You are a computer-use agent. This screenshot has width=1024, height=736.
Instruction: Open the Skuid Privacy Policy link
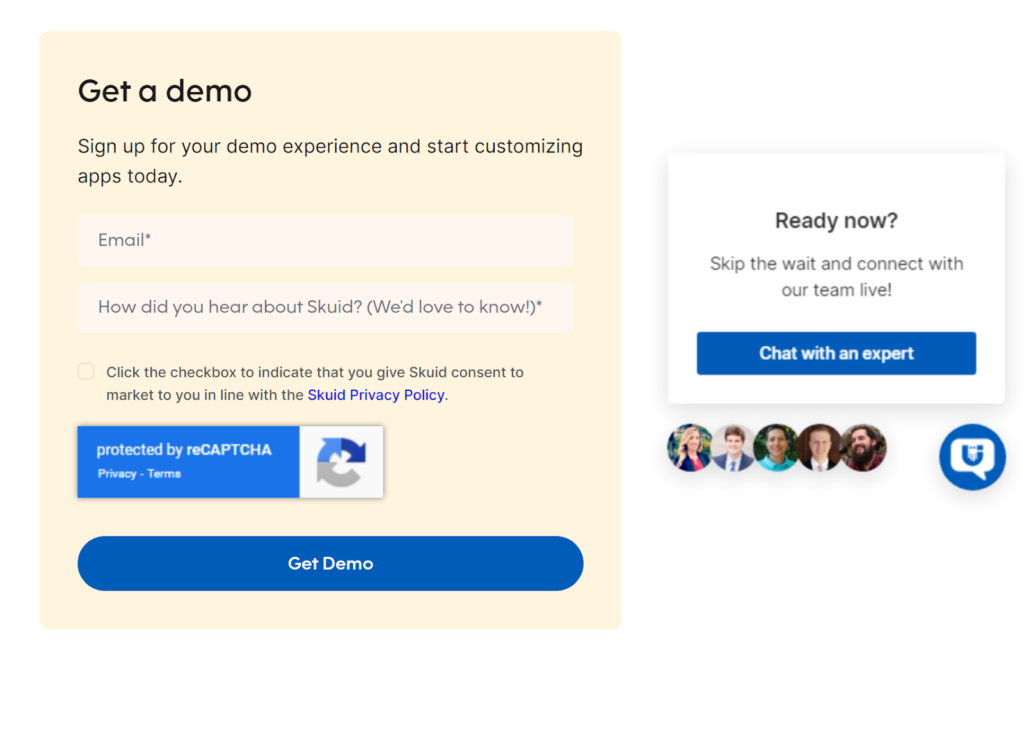pyautogui.click(x=376, y=395)
